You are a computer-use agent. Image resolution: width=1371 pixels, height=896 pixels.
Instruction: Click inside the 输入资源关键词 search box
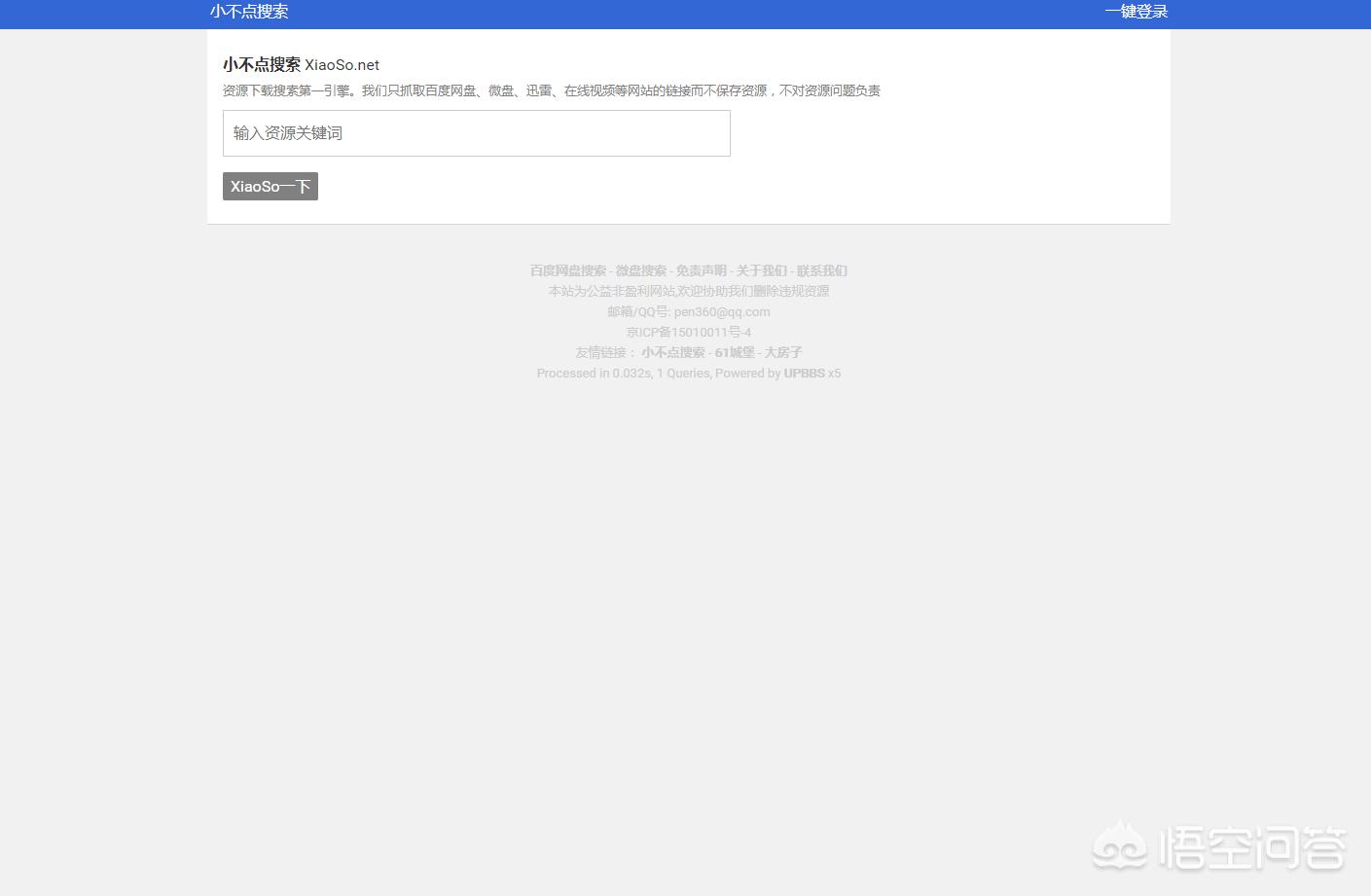(476, 133)
